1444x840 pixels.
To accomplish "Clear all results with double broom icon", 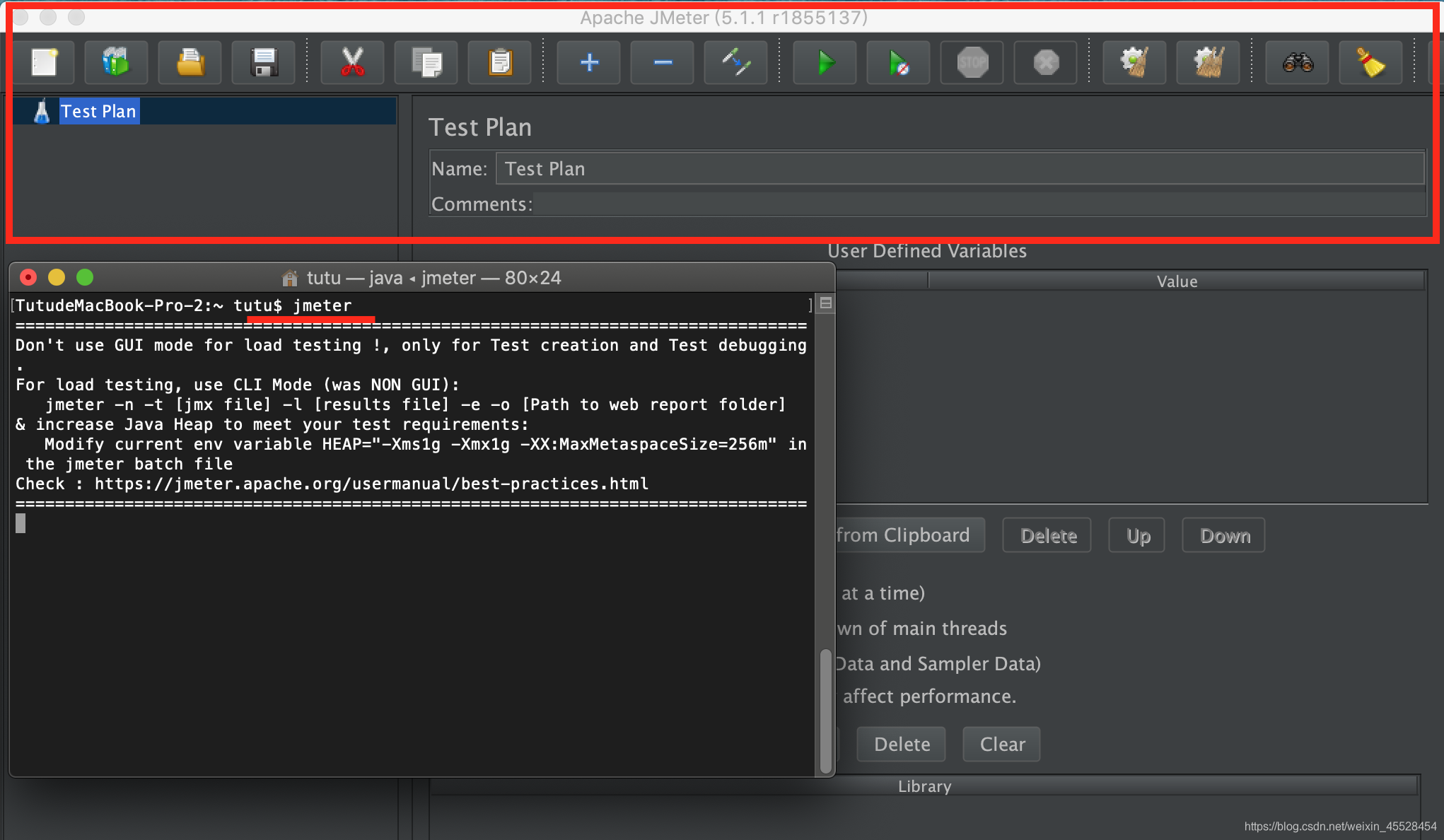I will click(1209, 63).
